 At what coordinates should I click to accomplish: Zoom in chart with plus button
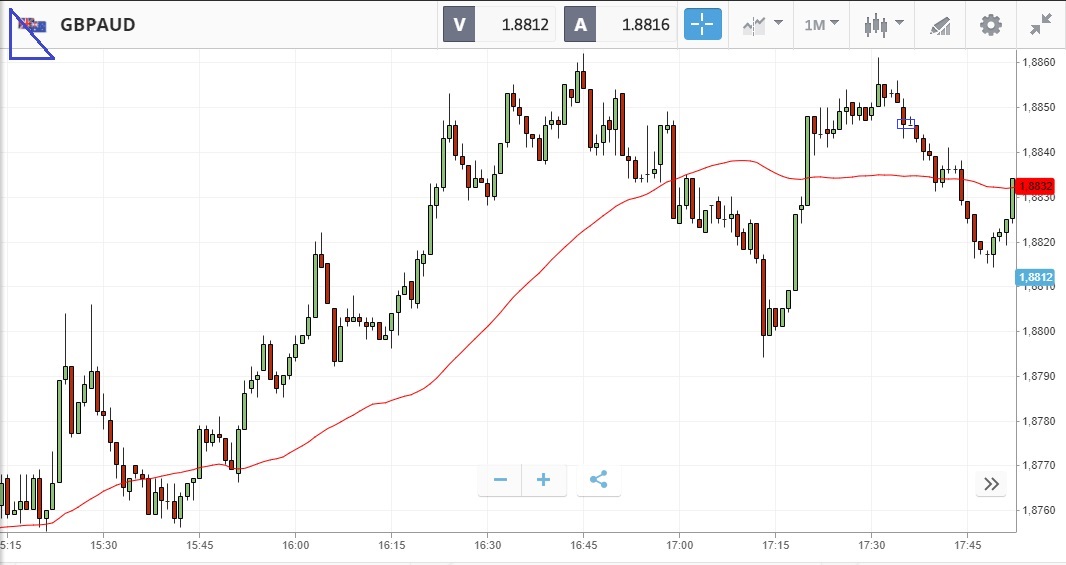[543, 481]
